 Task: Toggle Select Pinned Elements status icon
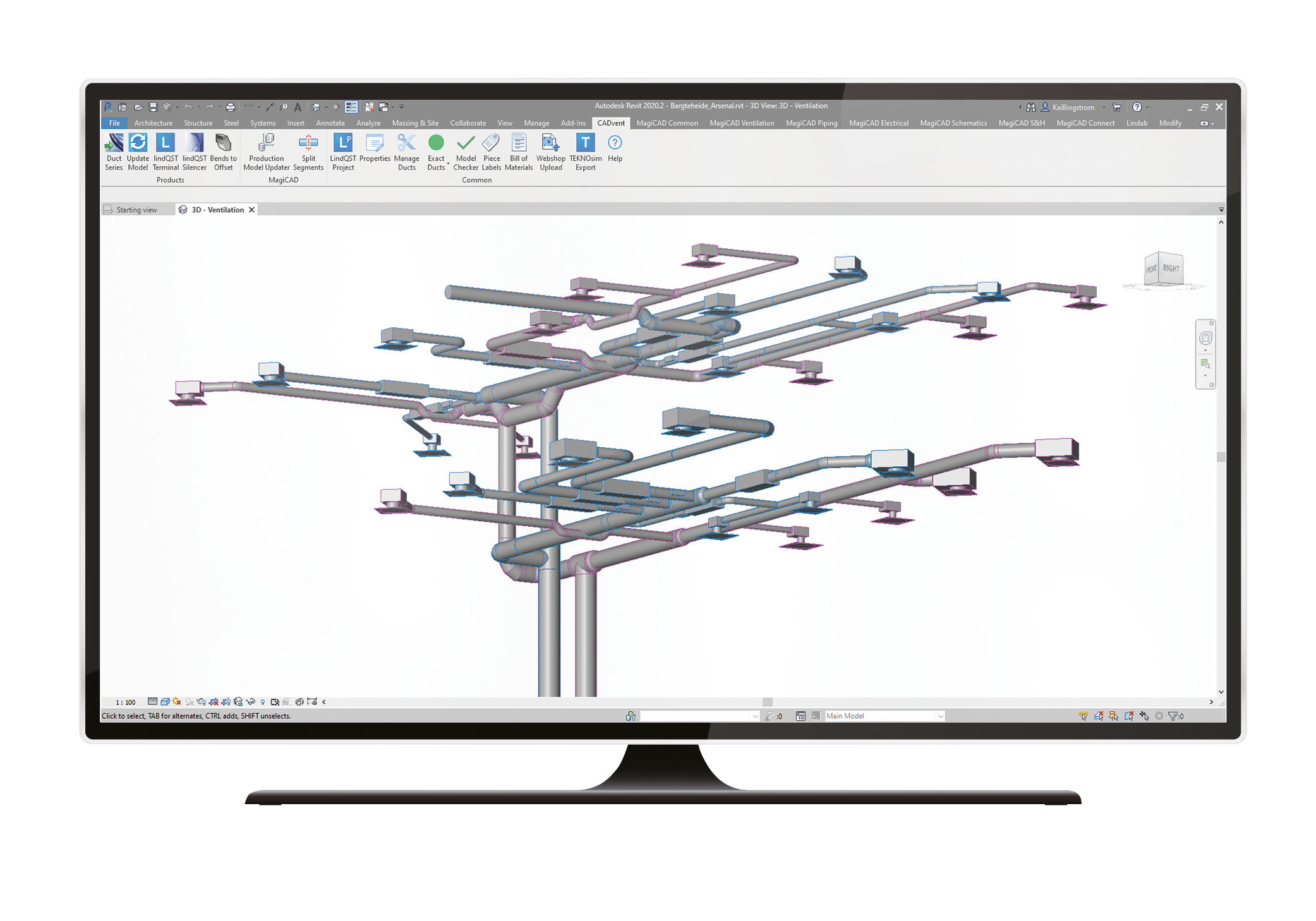(1114, 716)
